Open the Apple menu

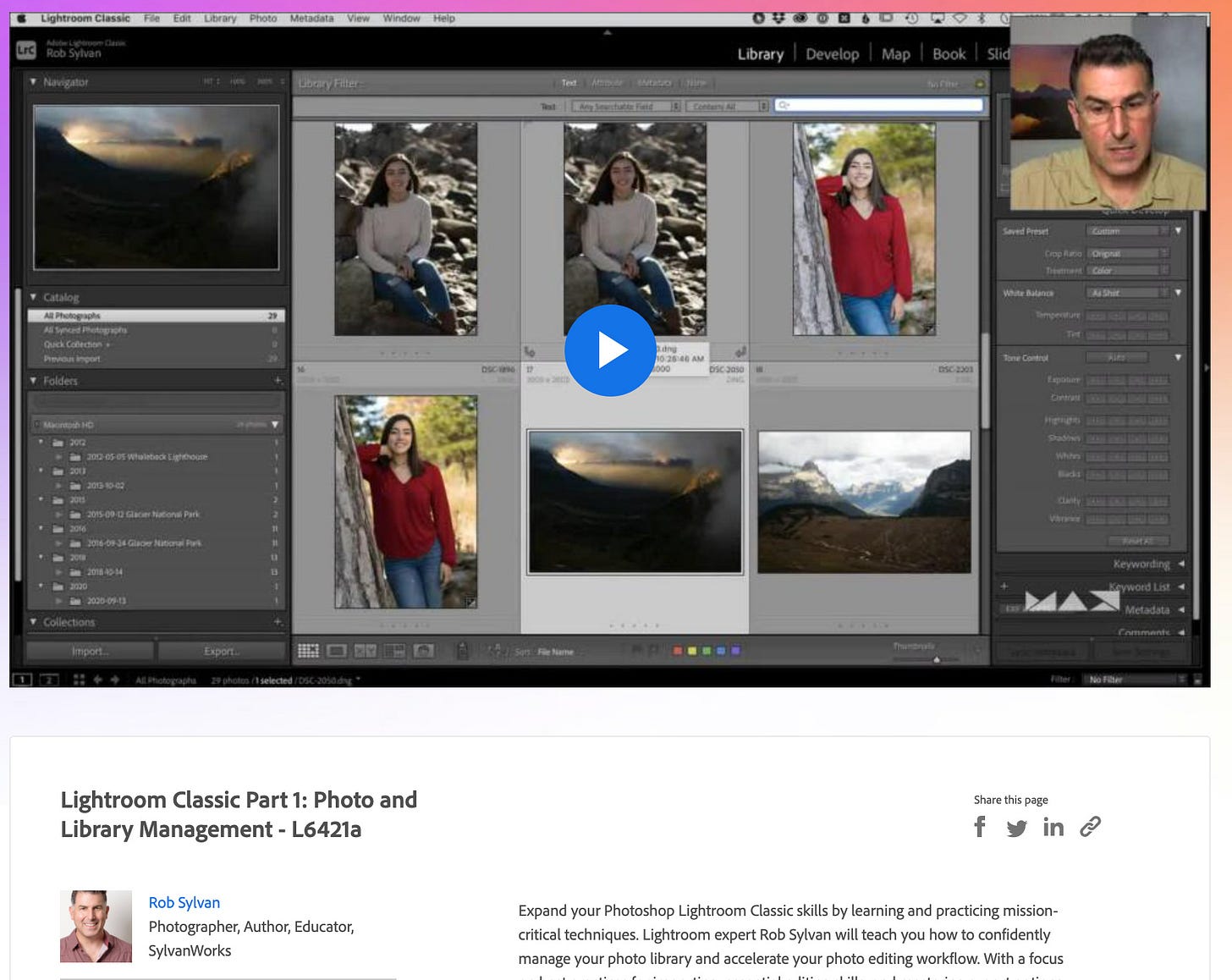(23, 18)
